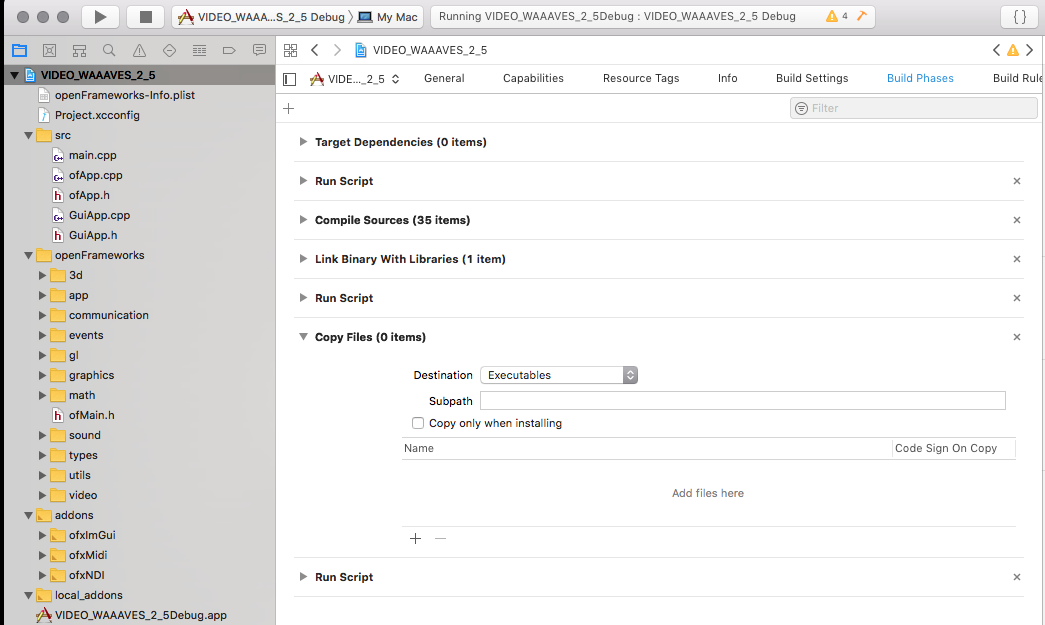This screenshot has width=1045, height=625.
Task: Select the Build Phases tab
Action: [x=920, y=79]
